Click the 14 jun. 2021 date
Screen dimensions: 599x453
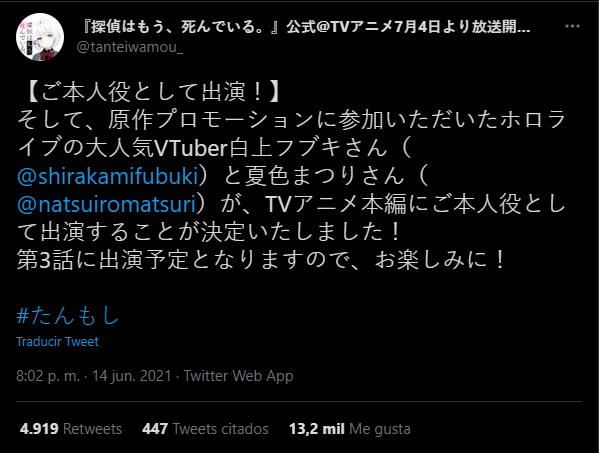132,376
